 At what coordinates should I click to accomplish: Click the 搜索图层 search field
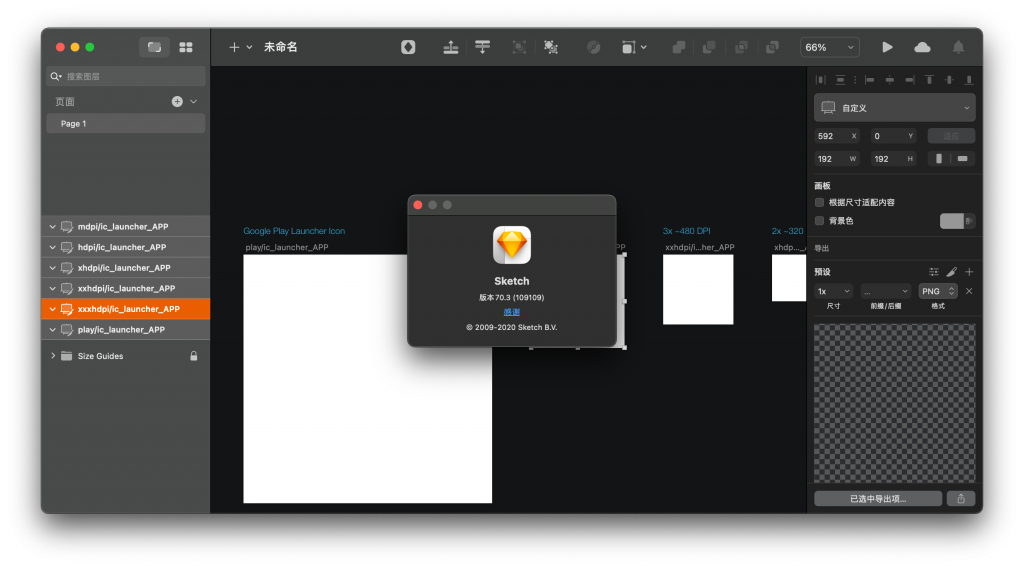coord(125,76)
